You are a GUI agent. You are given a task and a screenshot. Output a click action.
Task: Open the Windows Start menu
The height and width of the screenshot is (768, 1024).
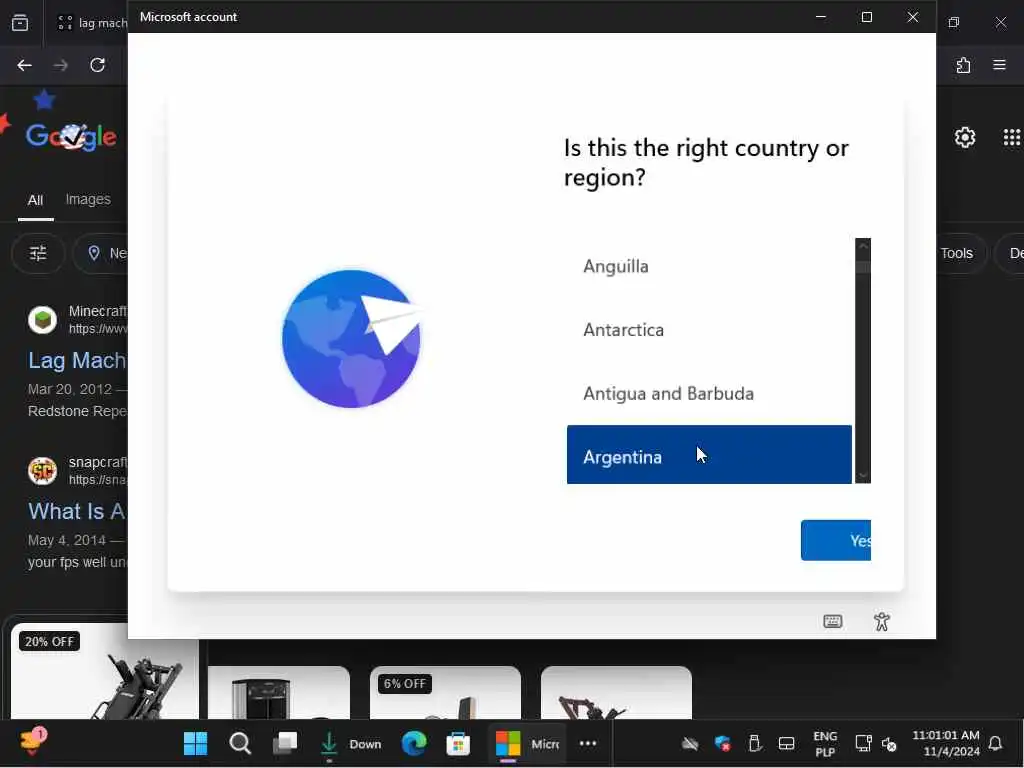tap(195, 743)
